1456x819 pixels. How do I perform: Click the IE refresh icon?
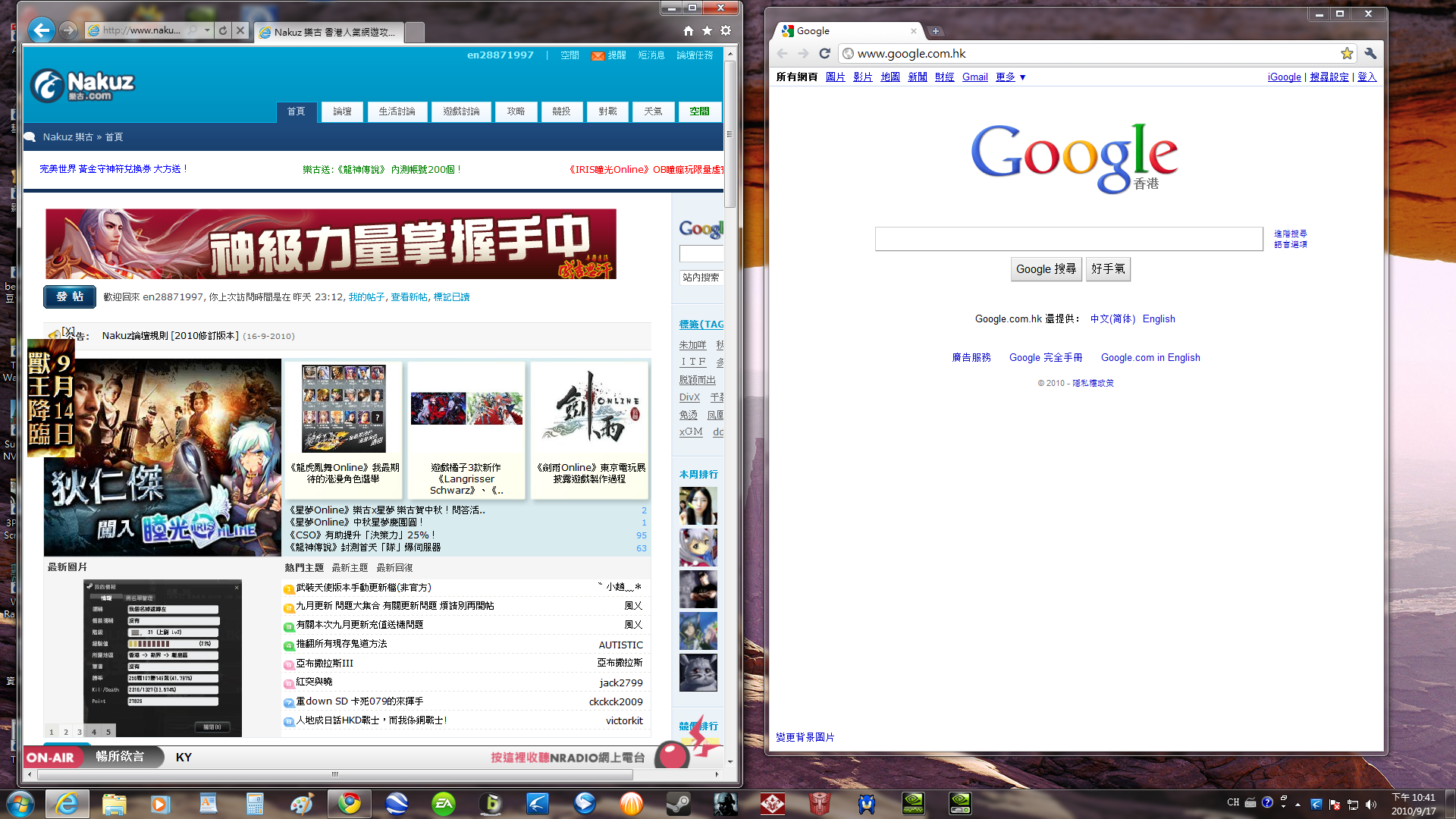pyautogui.click(x=223, y=30)
